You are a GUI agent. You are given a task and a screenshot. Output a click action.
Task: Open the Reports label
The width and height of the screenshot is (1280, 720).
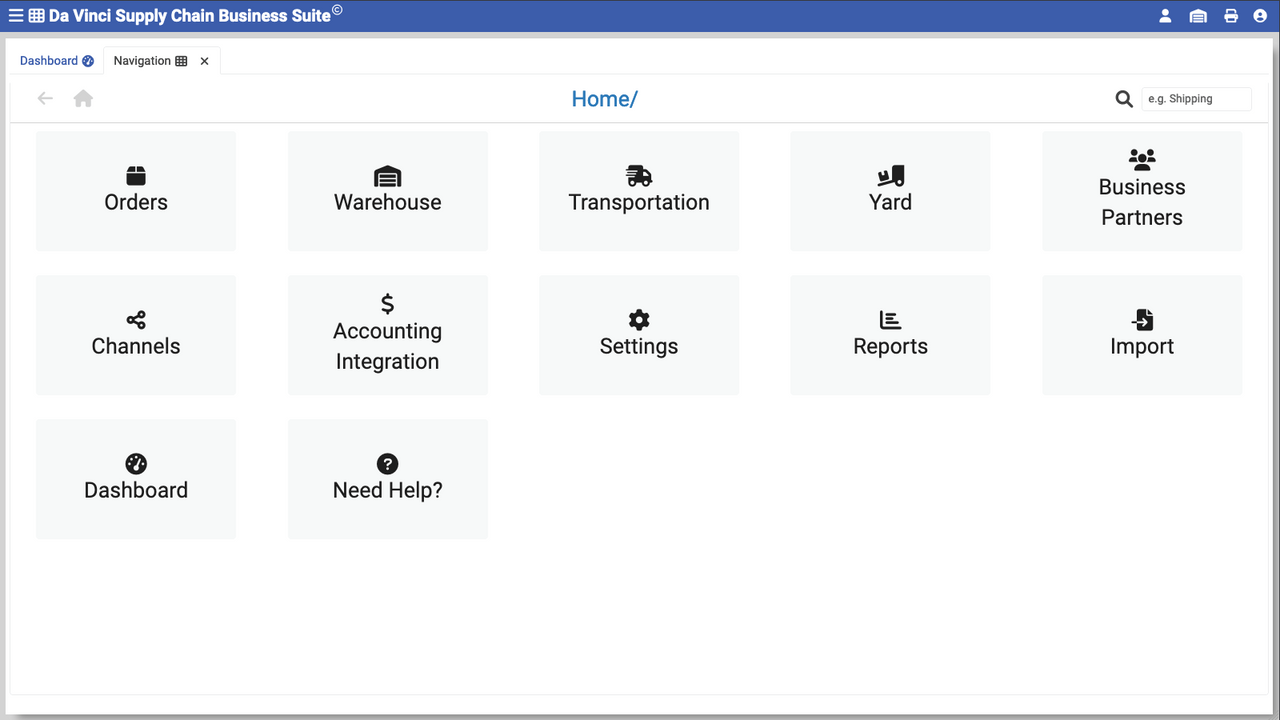(x=890, y=346)
